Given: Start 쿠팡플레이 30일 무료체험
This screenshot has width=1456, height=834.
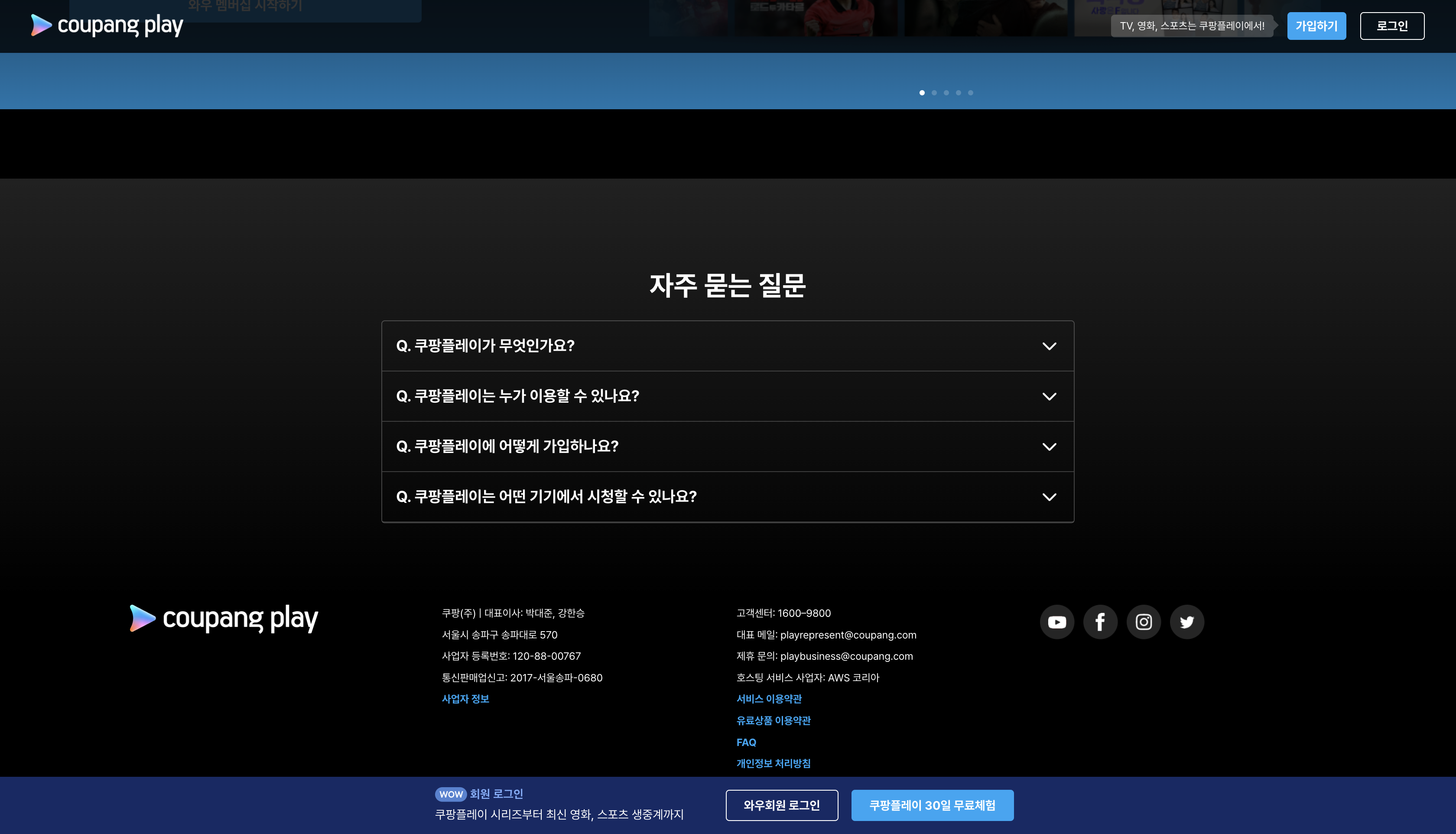Looking at the screenshot, I should coord(932,805).
